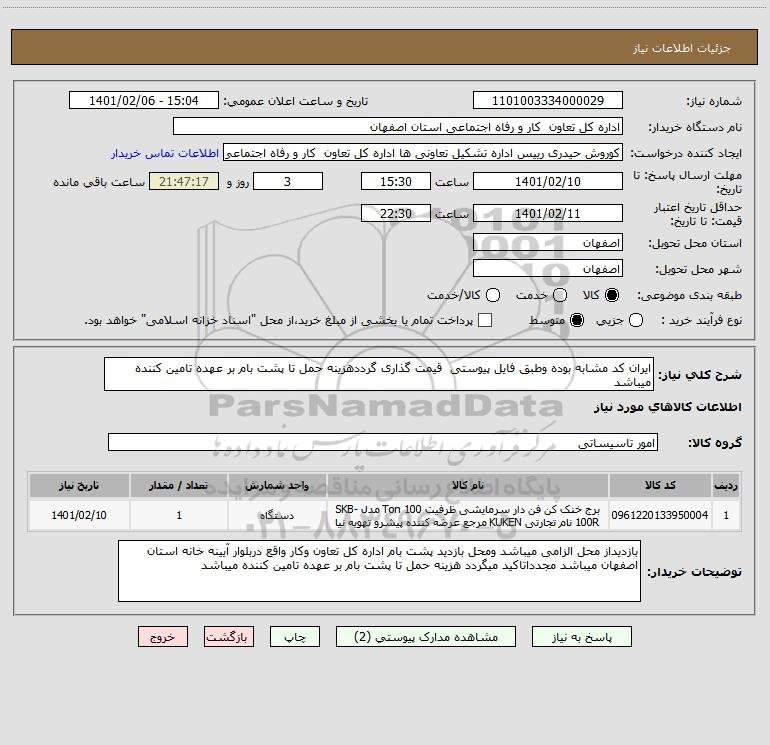Click the بازگشت back button
Image resolution: width=770 pixels, height=745 pixels.
(229, 637)
